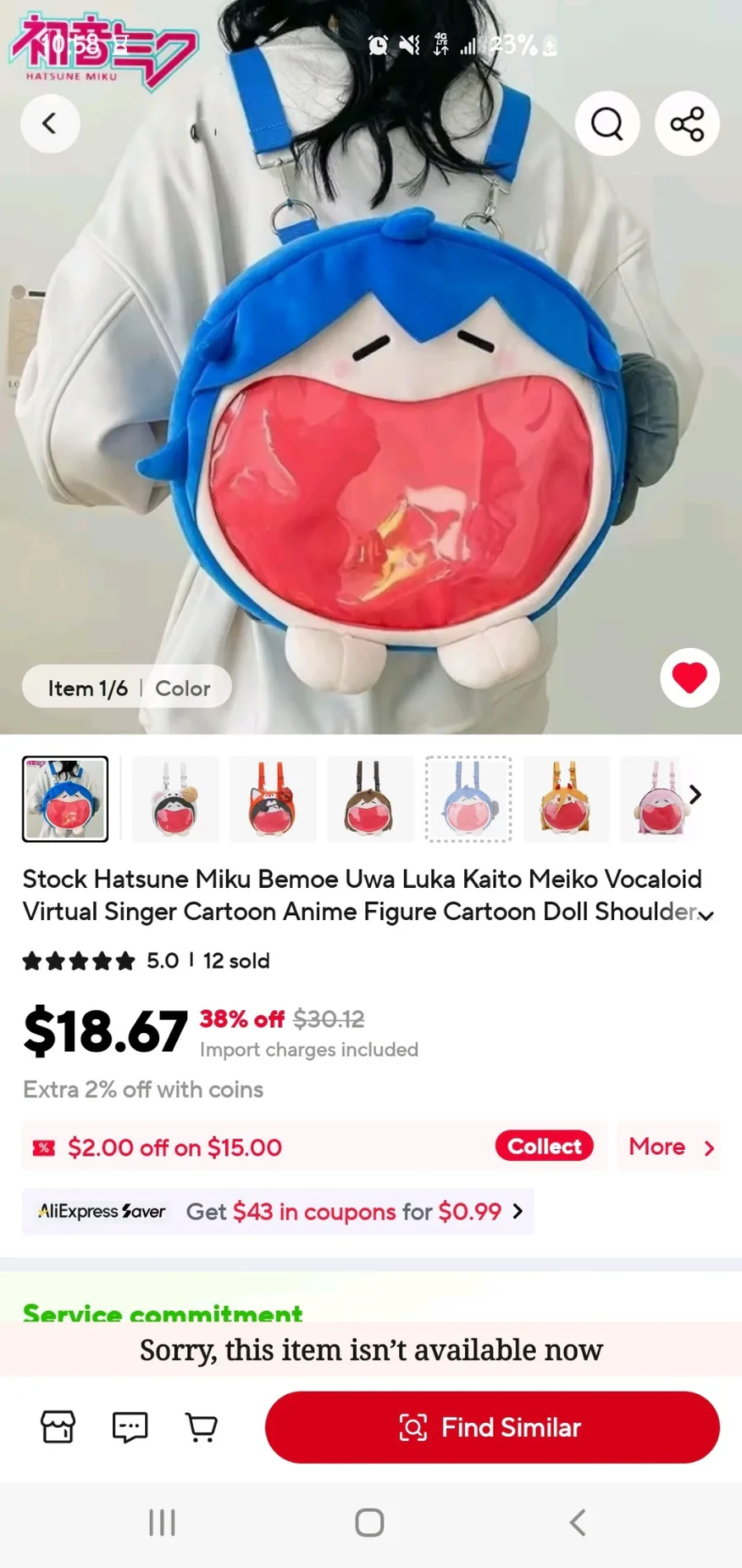Open image search magnifier icon

coord(608,124)
